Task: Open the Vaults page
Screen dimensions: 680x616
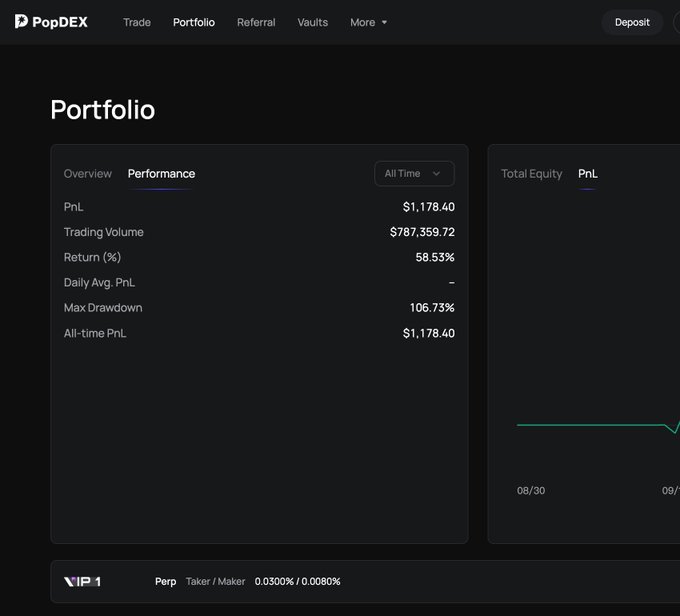Action: [313, 22]
